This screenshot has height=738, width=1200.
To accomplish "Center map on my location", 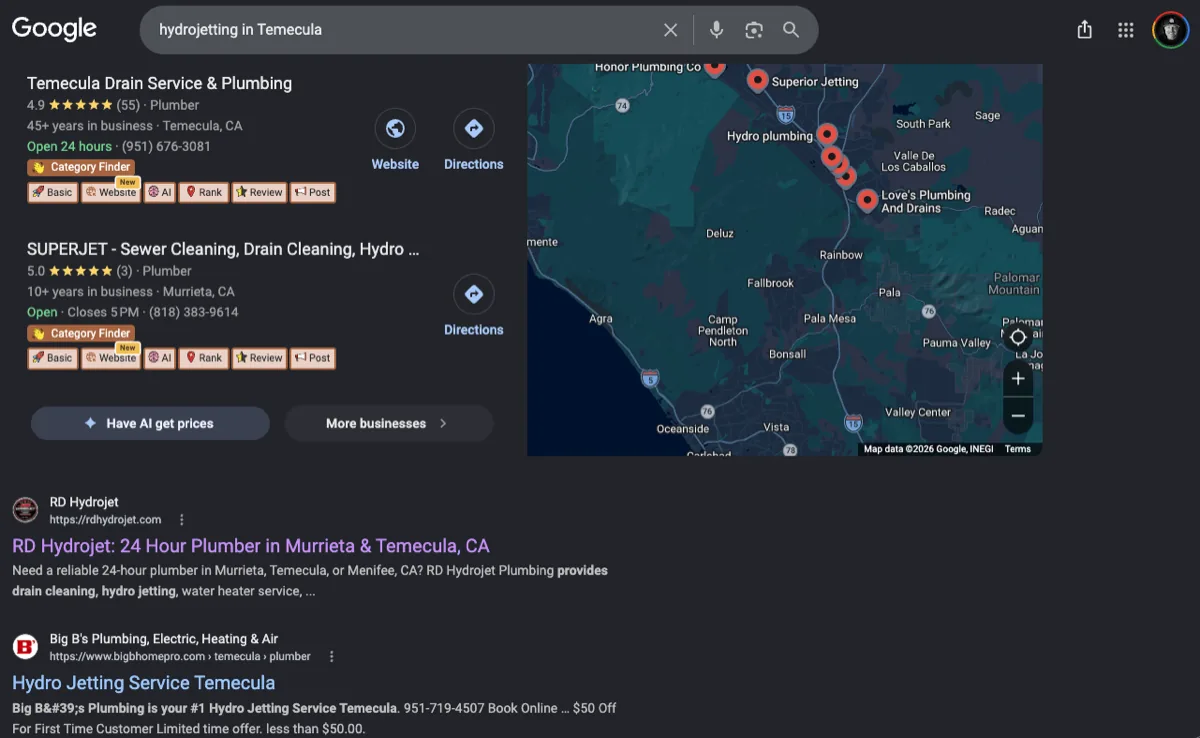I will [1018, 337].
